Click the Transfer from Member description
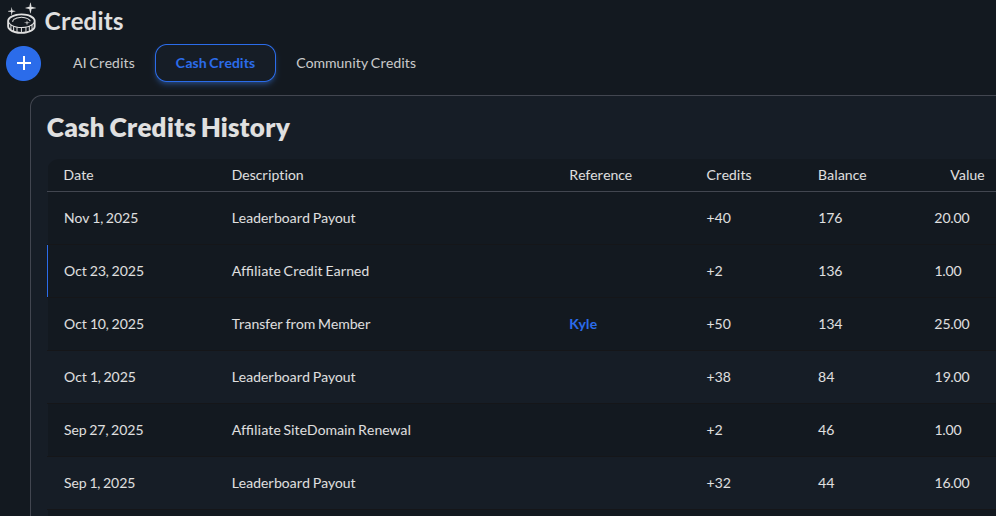996x516 pixels. 301,324
